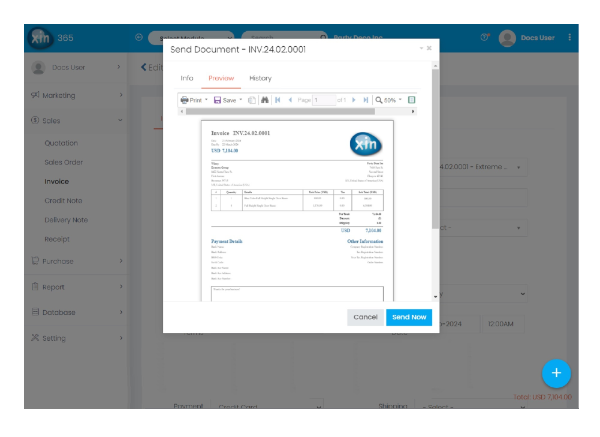
Task: Open the History tab
Action: pos(259,78)
